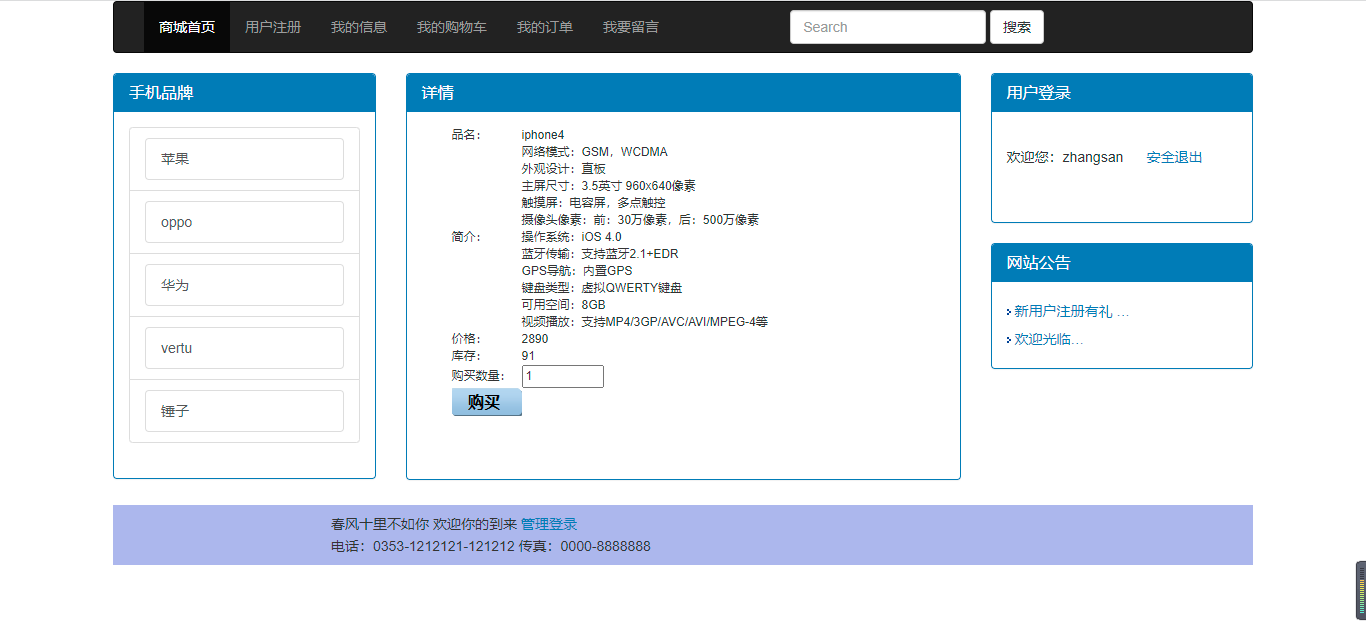The height and width of the screenshot is (625, 1366).
Task: Click the product name iphone4
Action: 543,135
